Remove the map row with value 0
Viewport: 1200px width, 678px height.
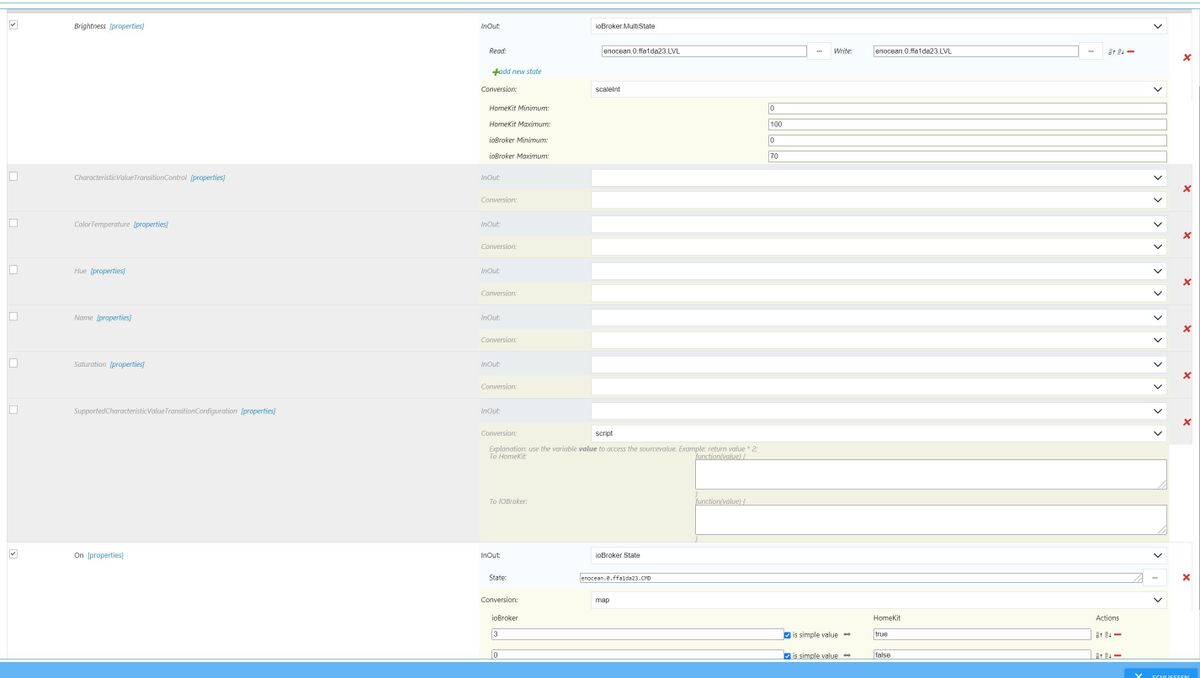[1117, 655]
